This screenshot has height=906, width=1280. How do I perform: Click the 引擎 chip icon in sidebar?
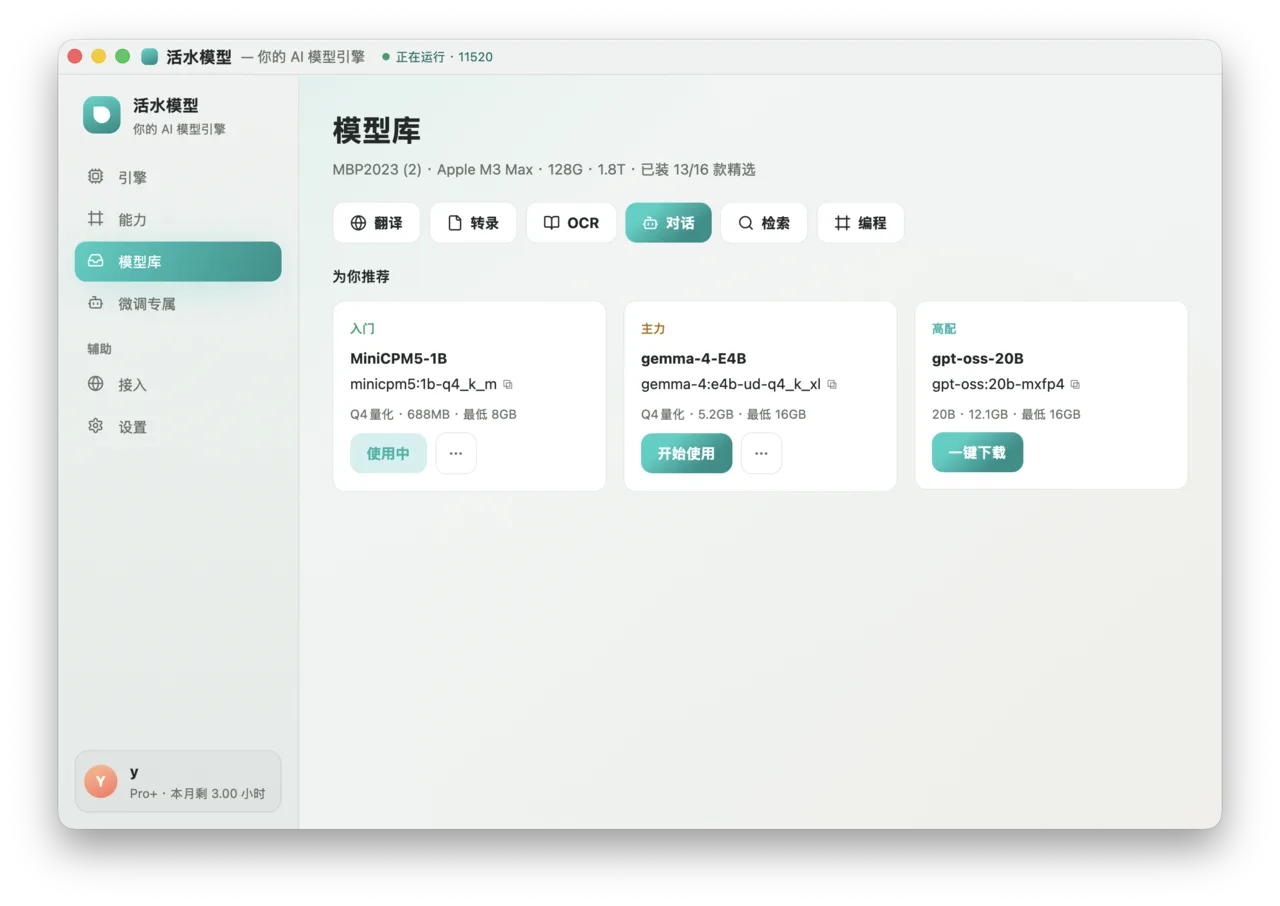click(x=95, y=176)
